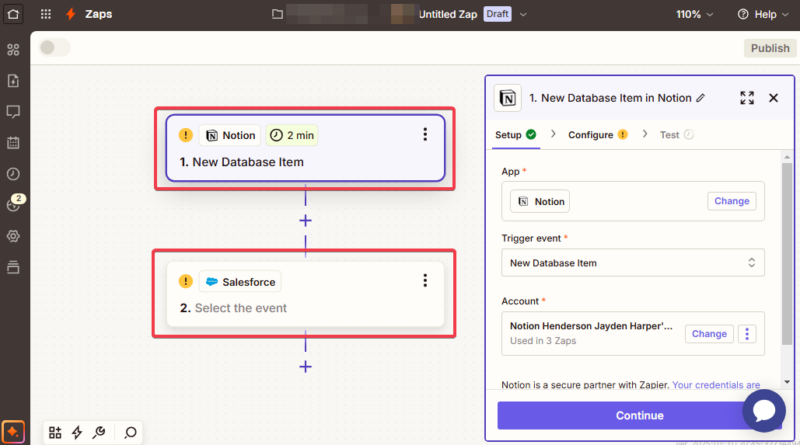800x445 pixels.
Task: Open the orange AI sparkle button
Action: 13,432
